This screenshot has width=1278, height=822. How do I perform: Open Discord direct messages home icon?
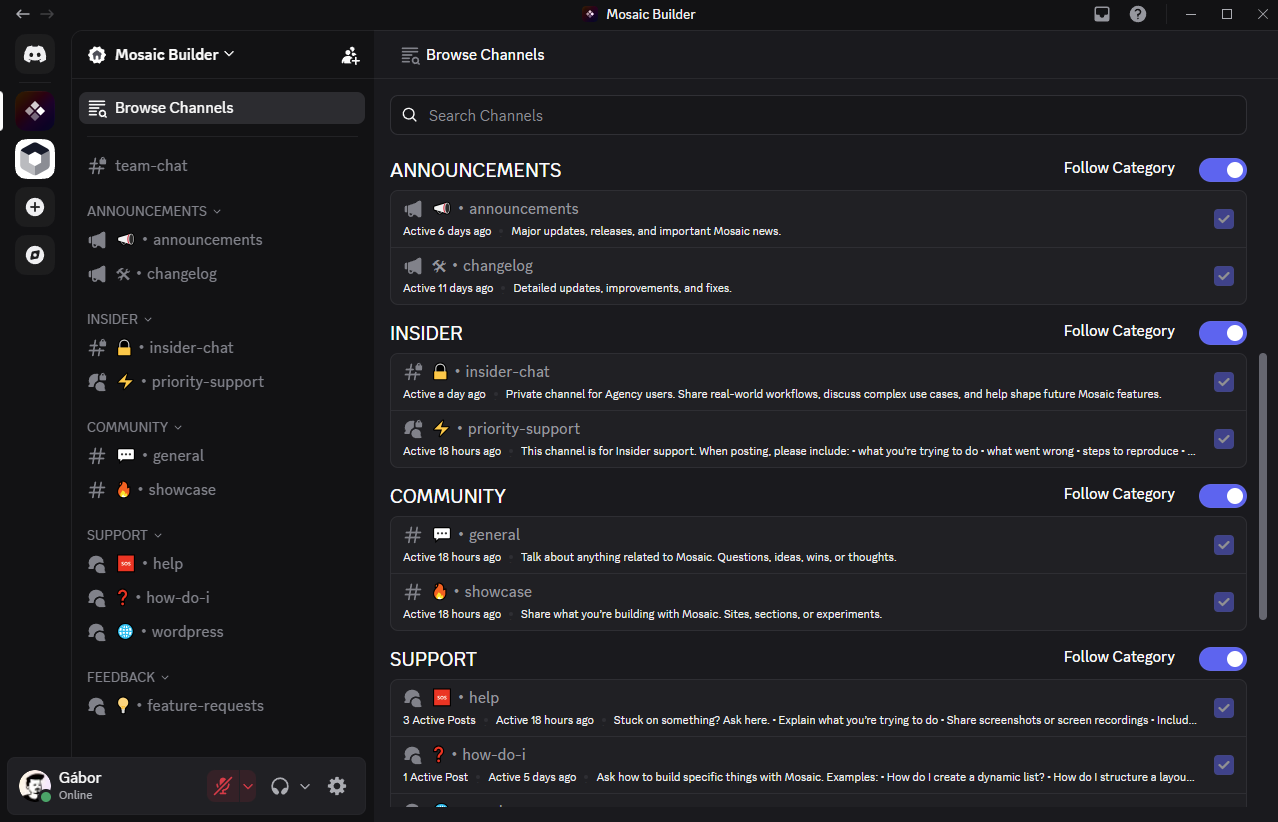coord(35,54)
